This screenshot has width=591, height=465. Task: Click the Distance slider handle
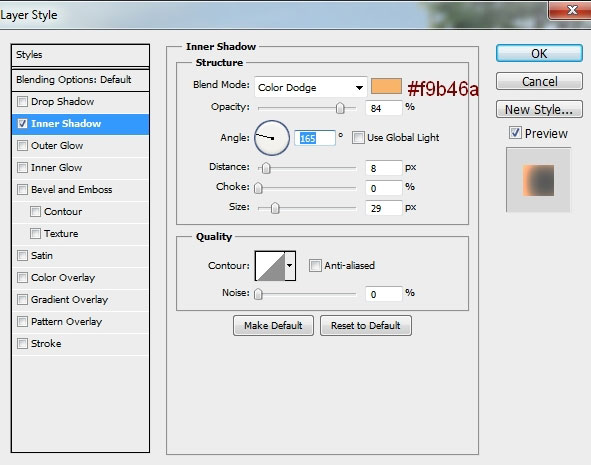coord(266,168)
